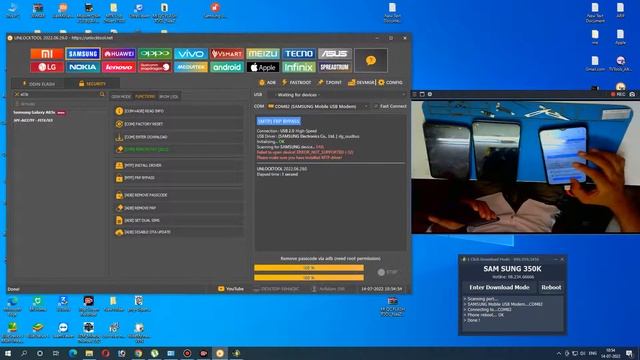Open Windows Start menu
Image resolution: width=640 pixels, height=360 pixels.
8,353
